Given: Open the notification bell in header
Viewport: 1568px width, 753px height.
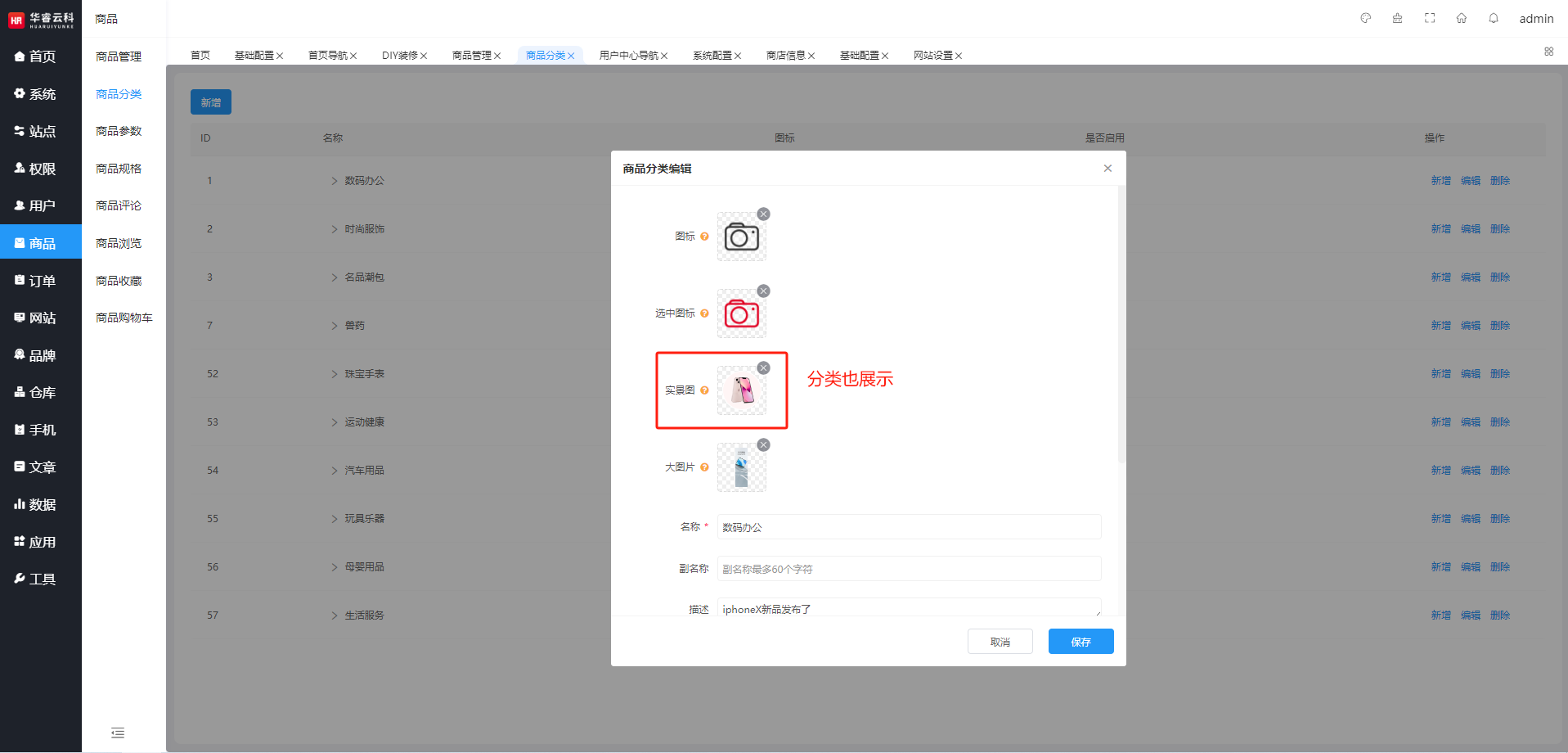Looking at the screenshot, I should 1494,18.
